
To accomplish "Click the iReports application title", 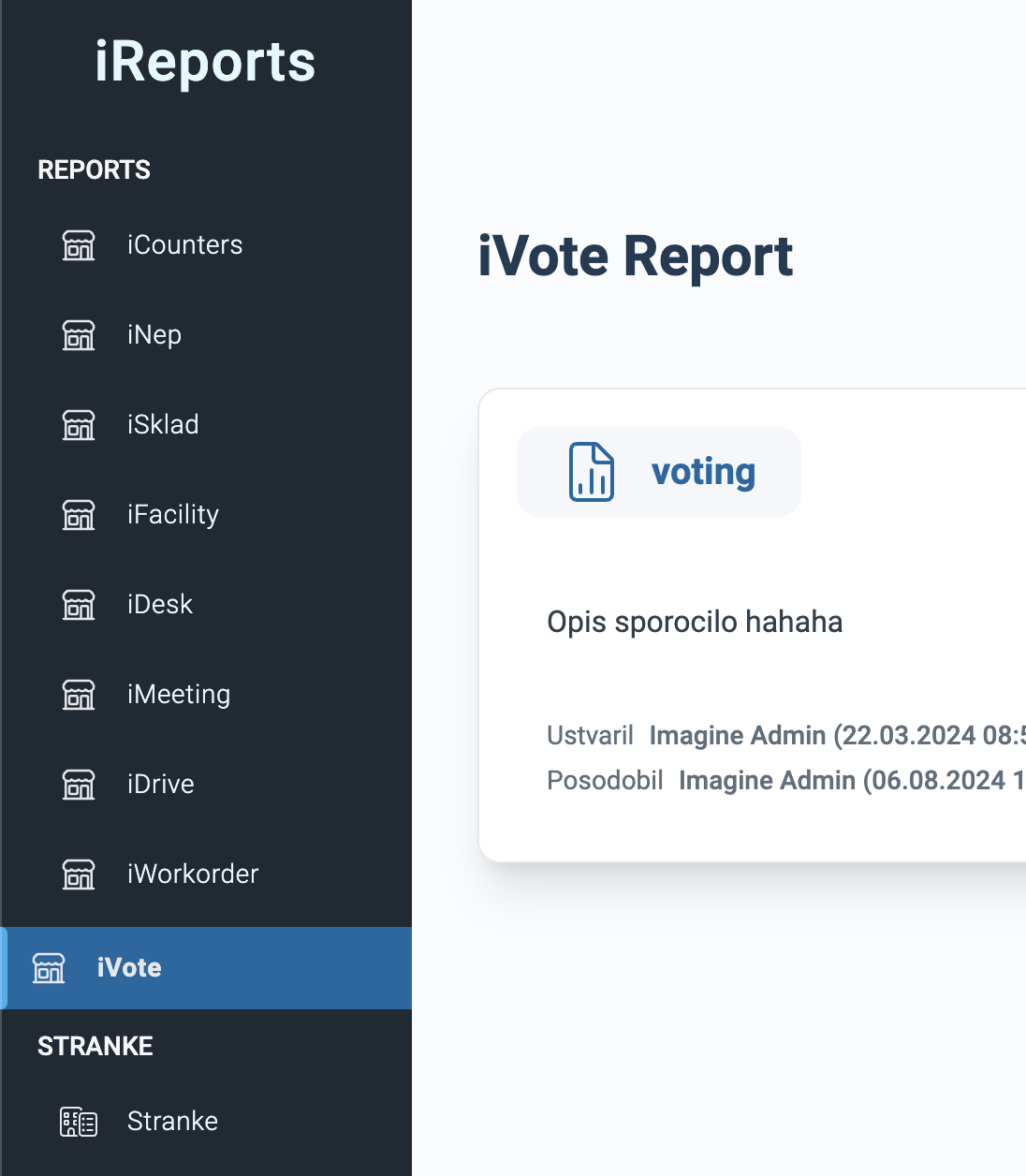I will 205,62.
